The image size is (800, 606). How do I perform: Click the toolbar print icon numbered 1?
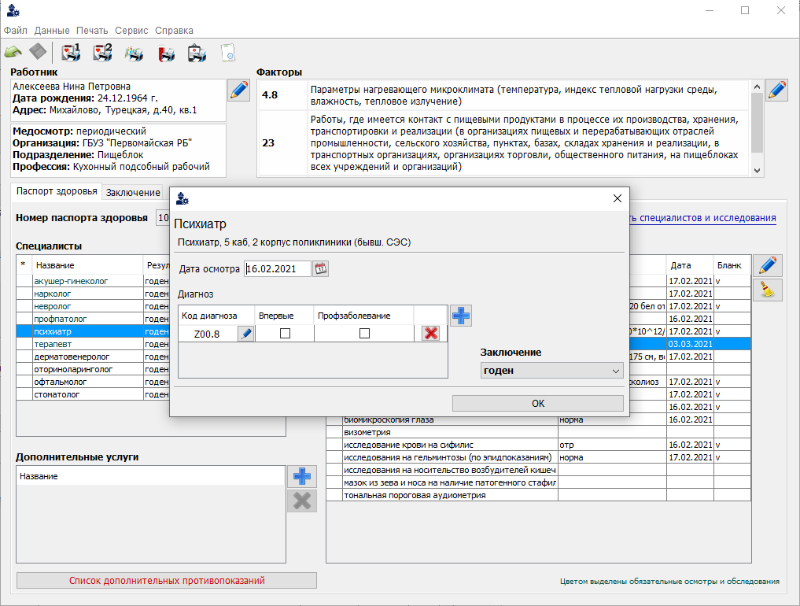pyautogui.click(x=71, y=52)
